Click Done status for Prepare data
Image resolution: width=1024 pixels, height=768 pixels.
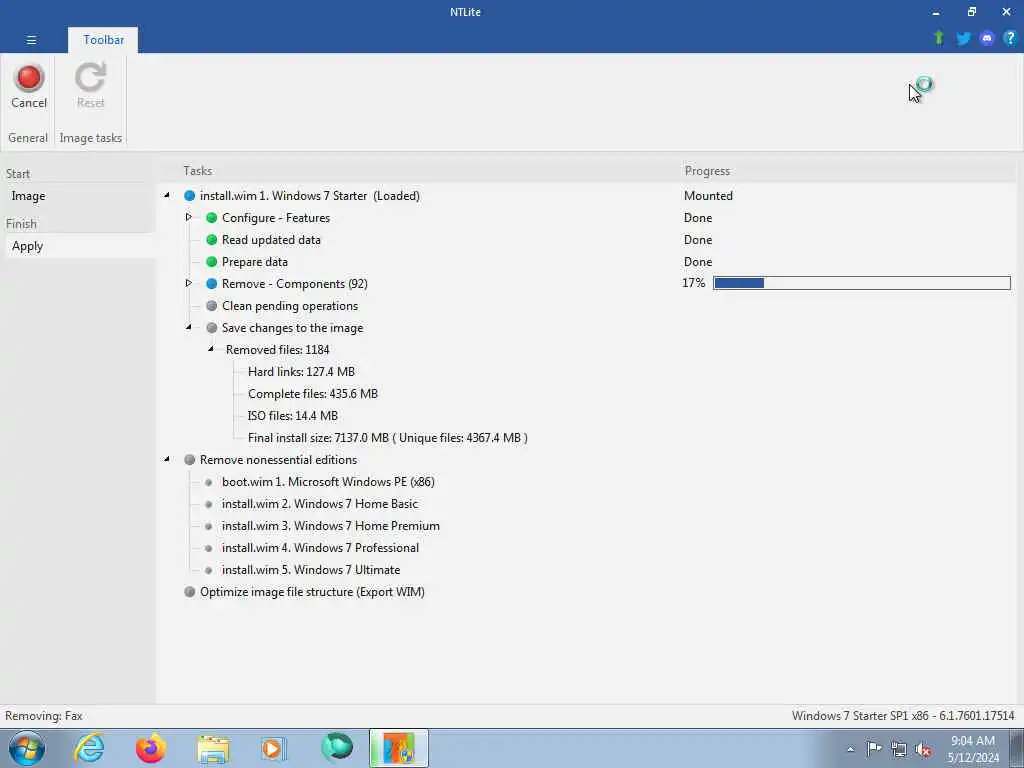coord(697,261)
